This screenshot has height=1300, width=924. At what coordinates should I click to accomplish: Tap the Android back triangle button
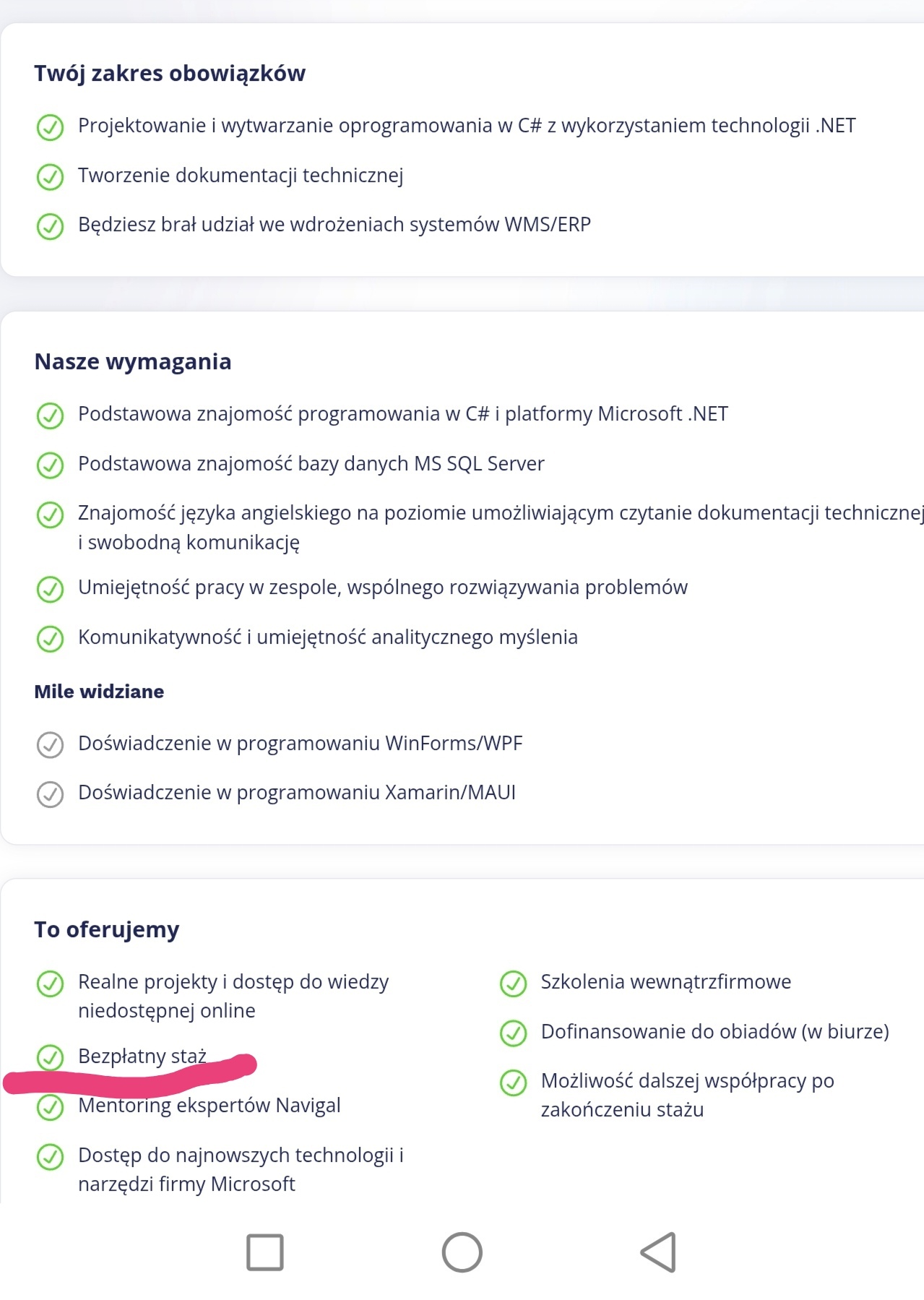(x=659, y=1252)
